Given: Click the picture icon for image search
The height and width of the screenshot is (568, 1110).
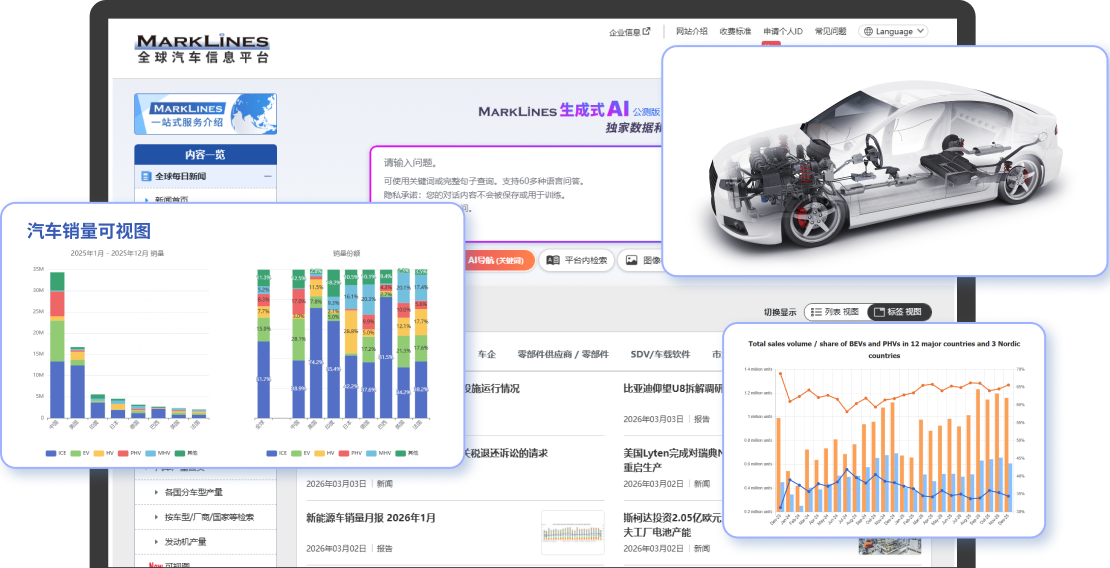Looking at the screenshot, I should tap(631, 260).
